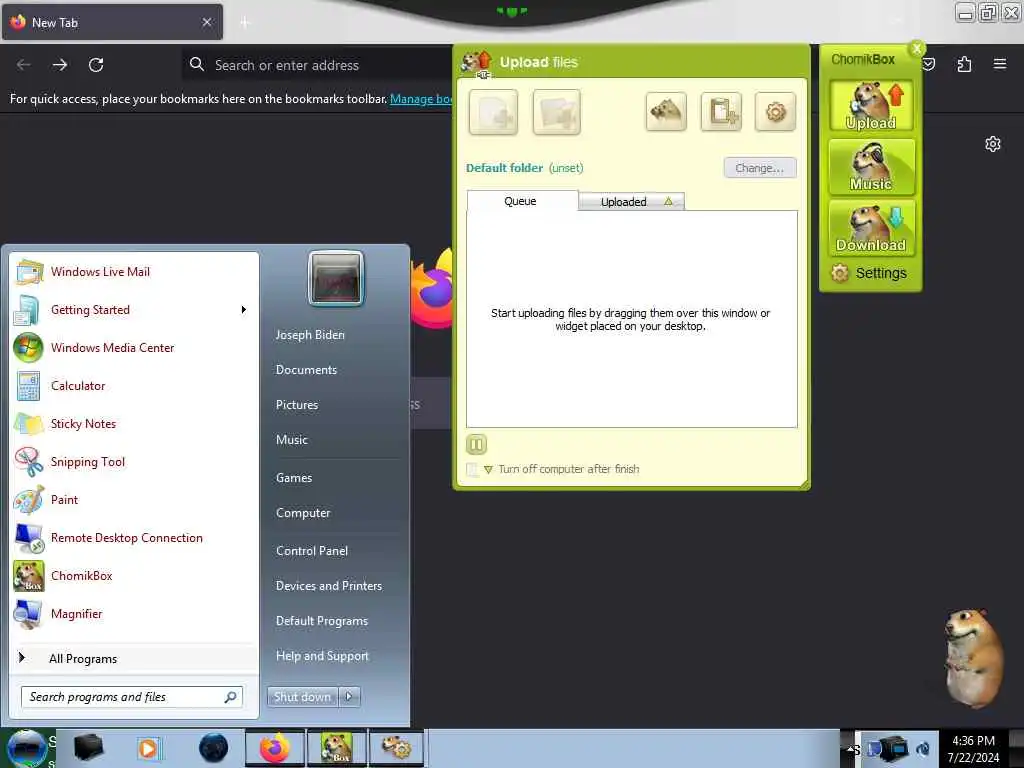Open Paint from Start menu
Screen dimensions: 1024x768
click(x=134, y=500)
